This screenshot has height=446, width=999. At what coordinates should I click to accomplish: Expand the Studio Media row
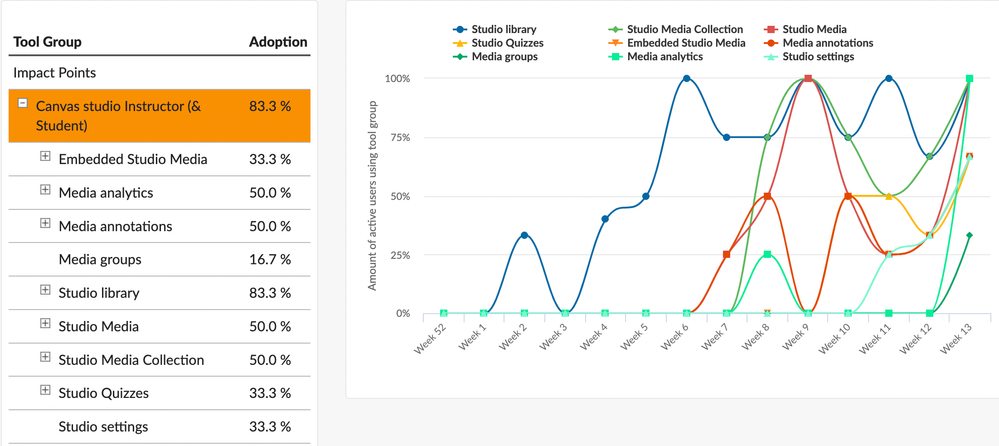(x=45, y=325)
